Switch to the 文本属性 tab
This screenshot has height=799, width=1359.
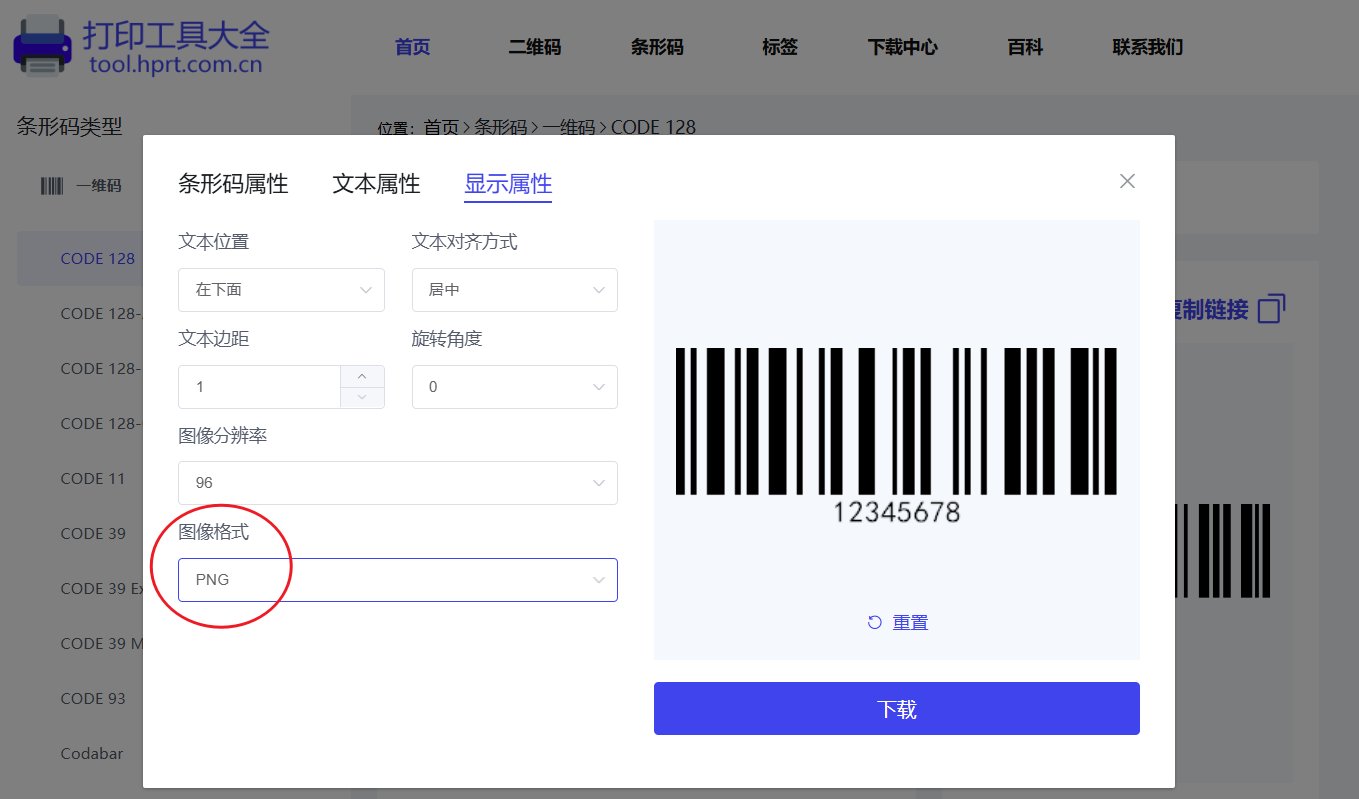376,184
